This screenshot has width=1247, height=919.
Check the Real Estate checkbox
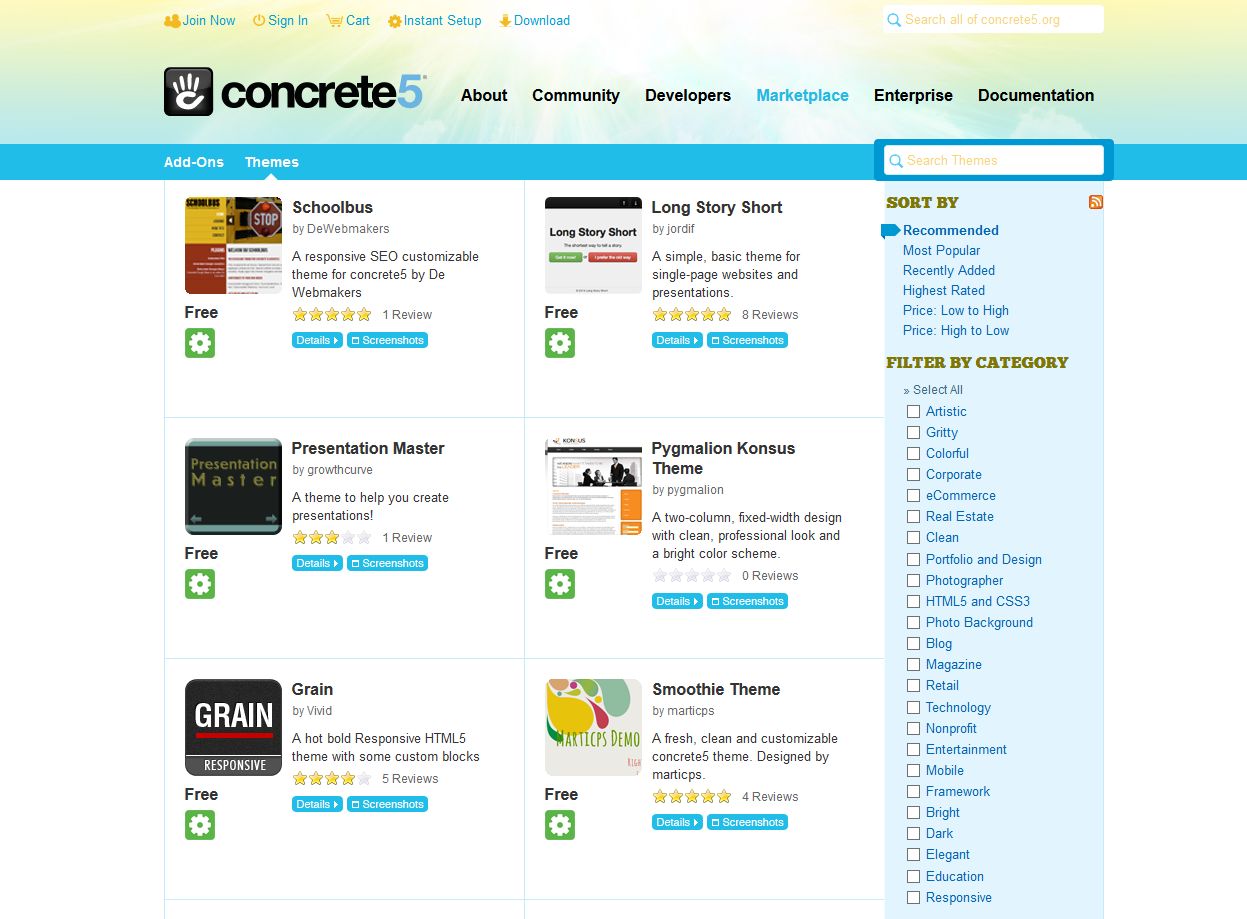tap(913, 517)
